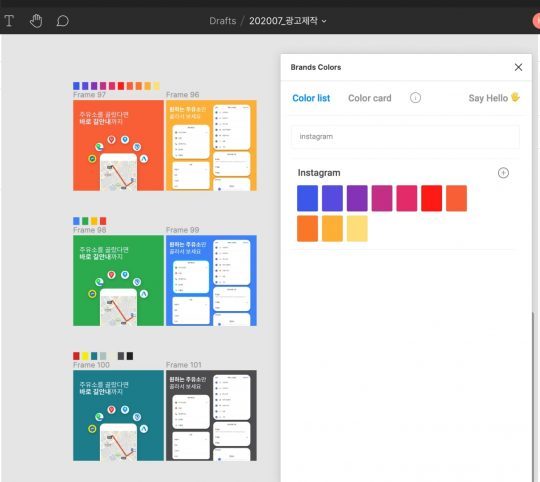Viewport: 540px width, 482px height.
Task: Click the Instagram palette heading
Action: [319, 173]
